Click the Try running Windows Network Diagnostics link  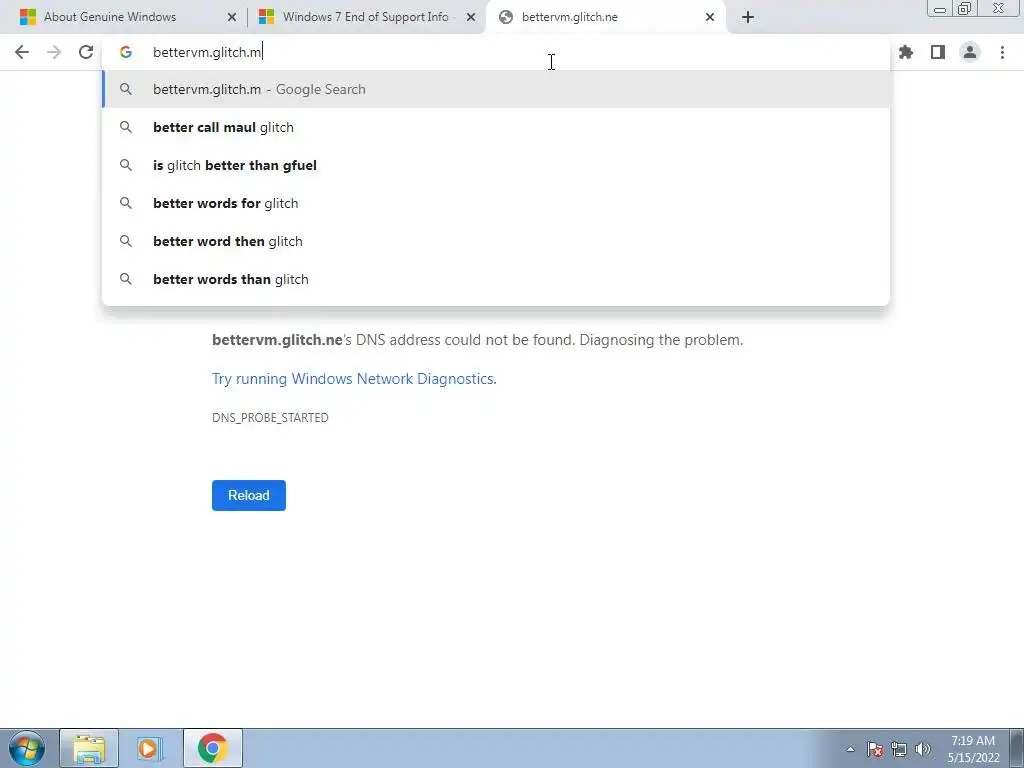pyautogui.click(x=354, y=379)
